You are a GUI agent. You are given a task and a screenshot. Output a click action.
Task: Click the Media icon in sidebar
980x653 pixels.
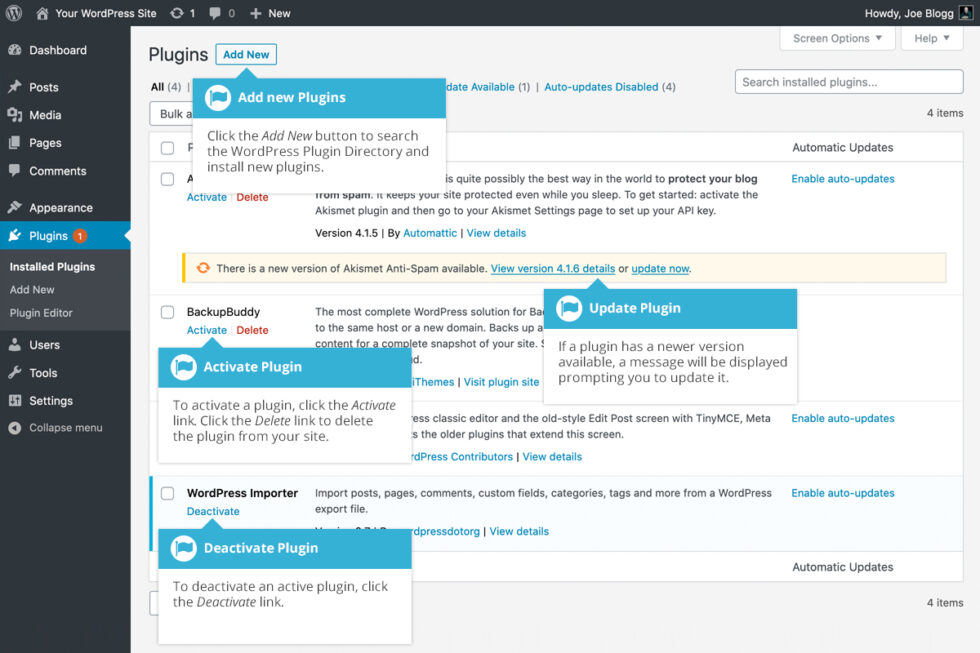pyautogui.click(x=15, y=115)
